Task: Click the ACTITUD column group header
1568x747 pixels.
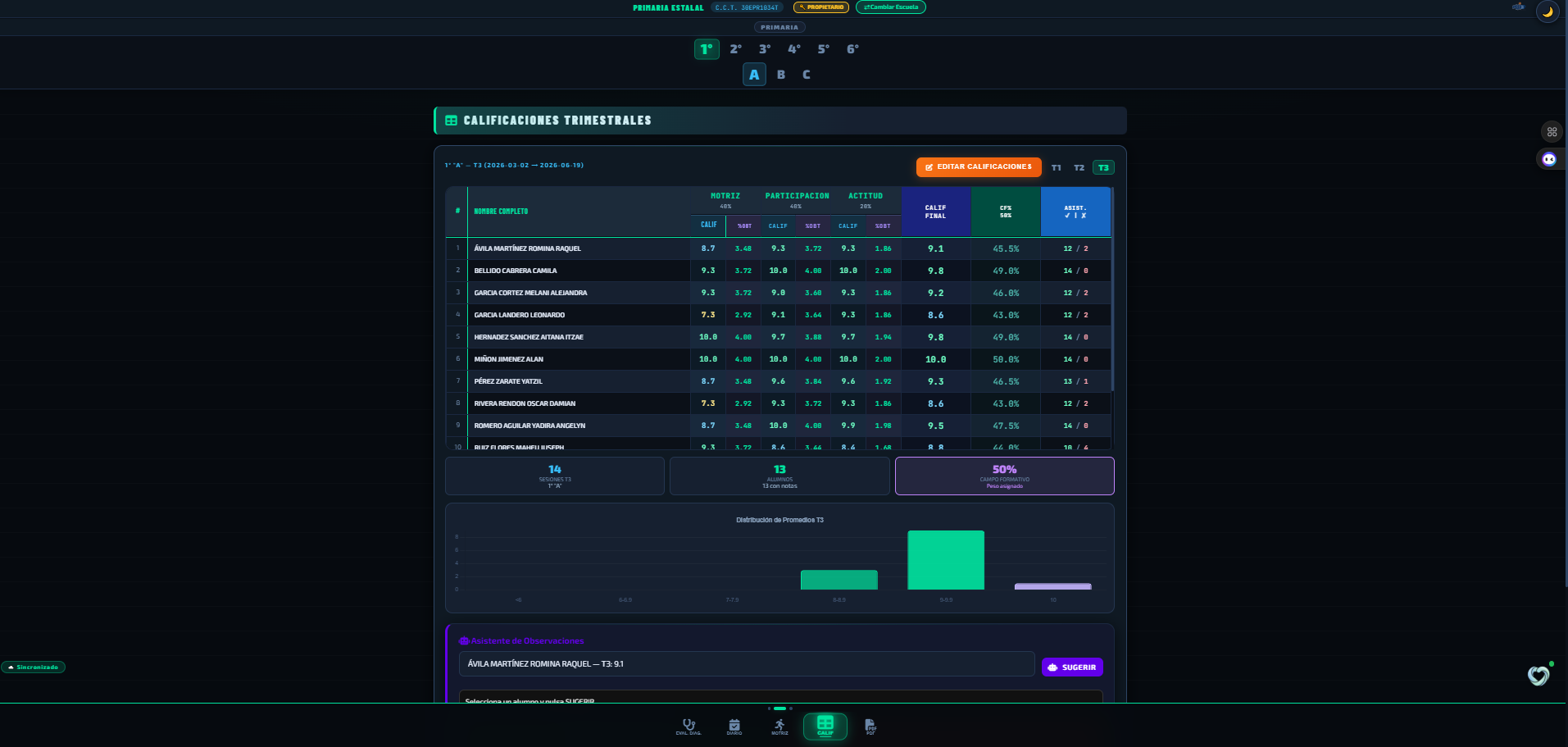Action: pos(866,199)
